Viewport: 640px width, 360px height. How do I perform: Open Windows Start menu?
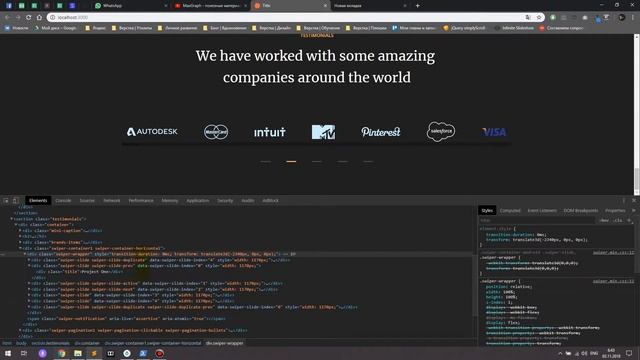coord(7,353)
